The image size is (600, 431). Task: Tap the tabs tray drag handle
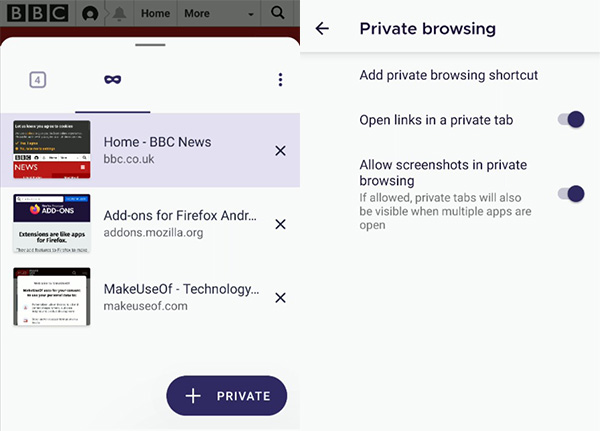pyautogui.click(x=150, y=45)
